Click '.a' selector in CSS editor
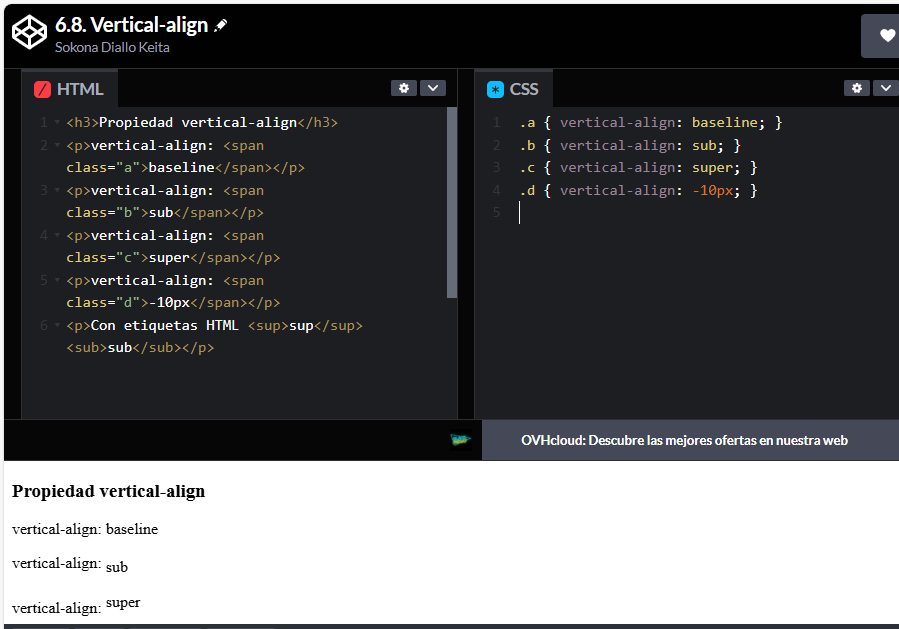899x629 pixels. click(x=527, y=122)
